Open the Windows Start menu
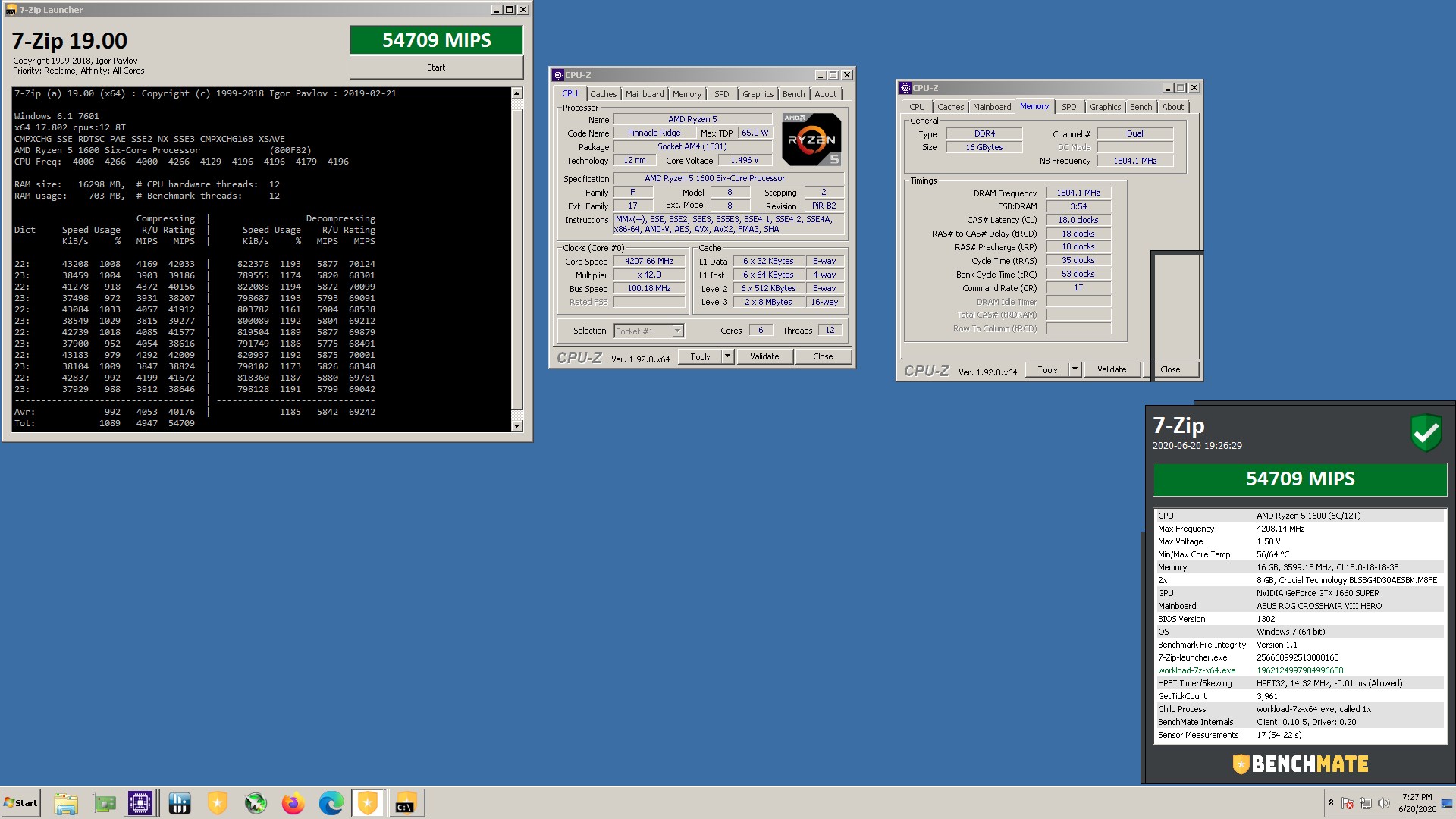1456x819 pixels. [20, 803]
